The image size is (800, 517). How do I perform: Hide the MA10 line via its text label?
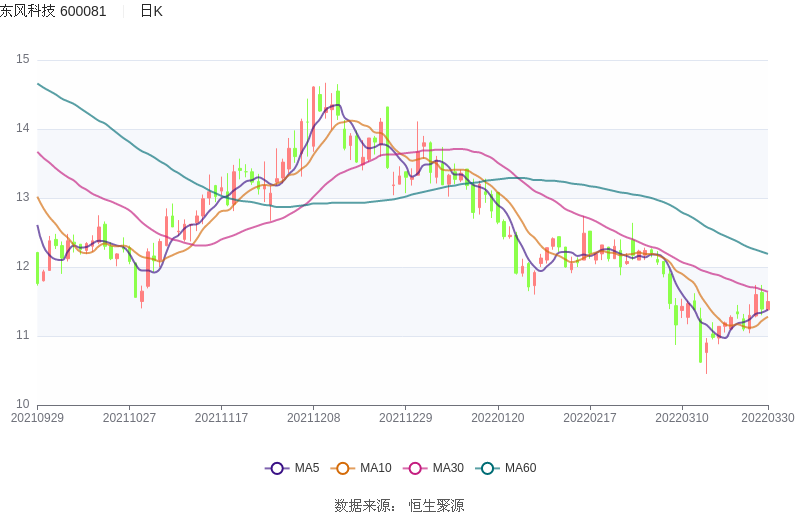point(376,468)
